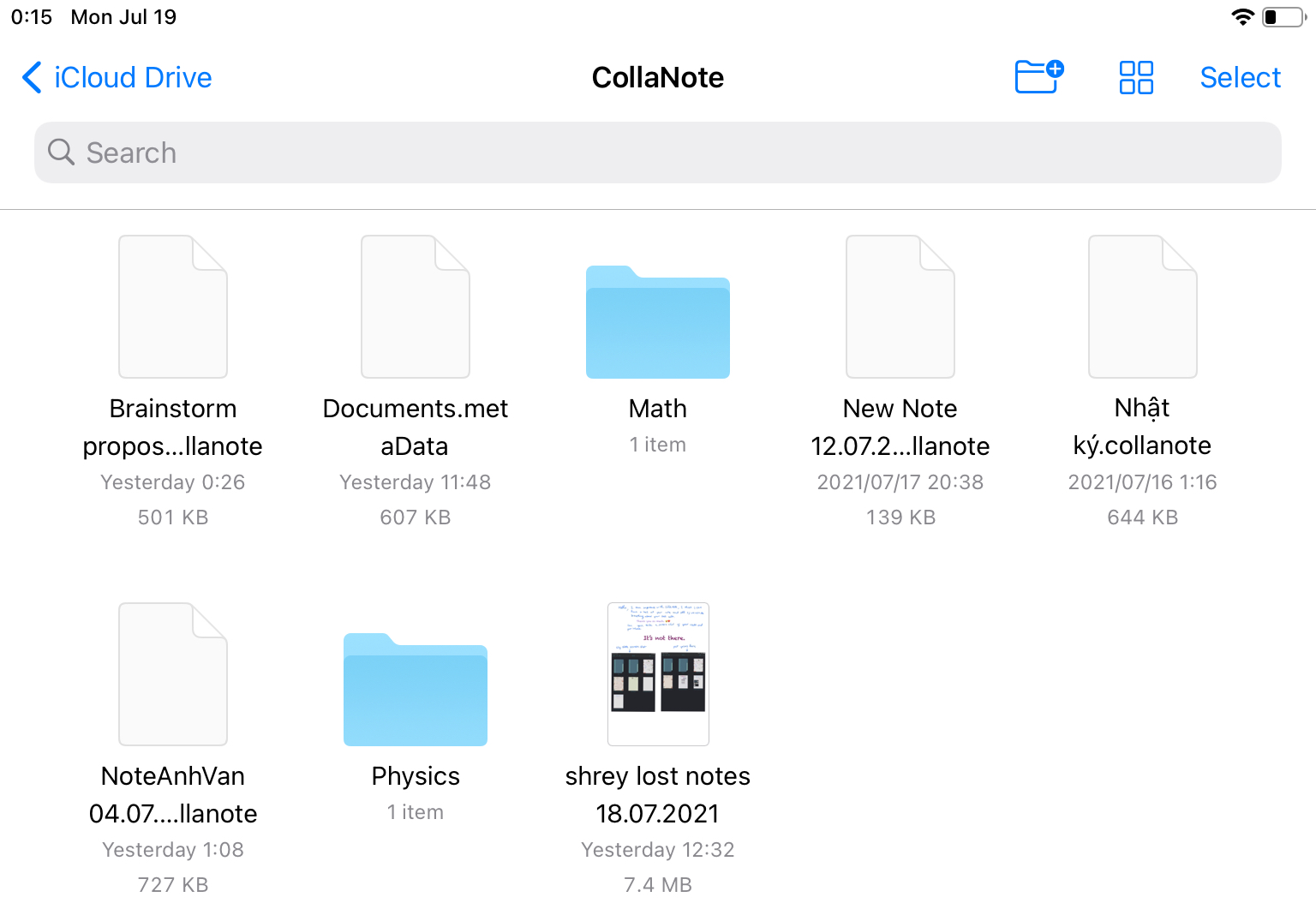Screen dimensions: 1316x921
Task: Tap the battery status icon
Action: 1283,17
